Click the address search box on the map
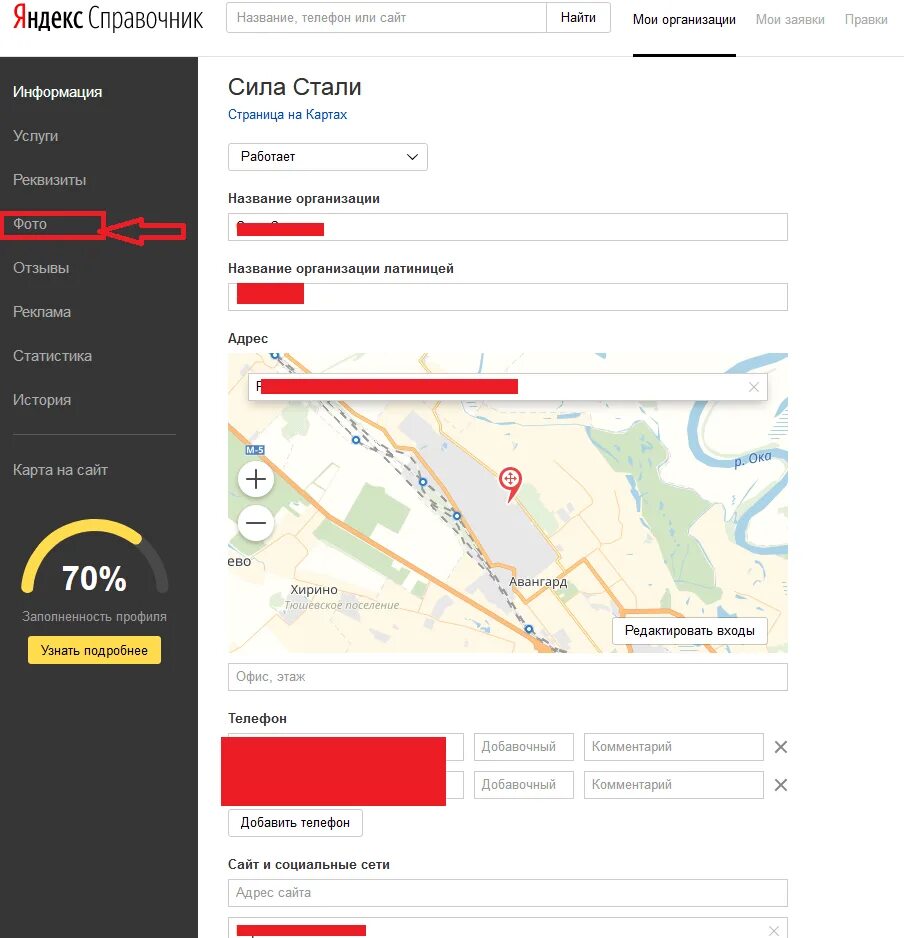 [507, 387]
